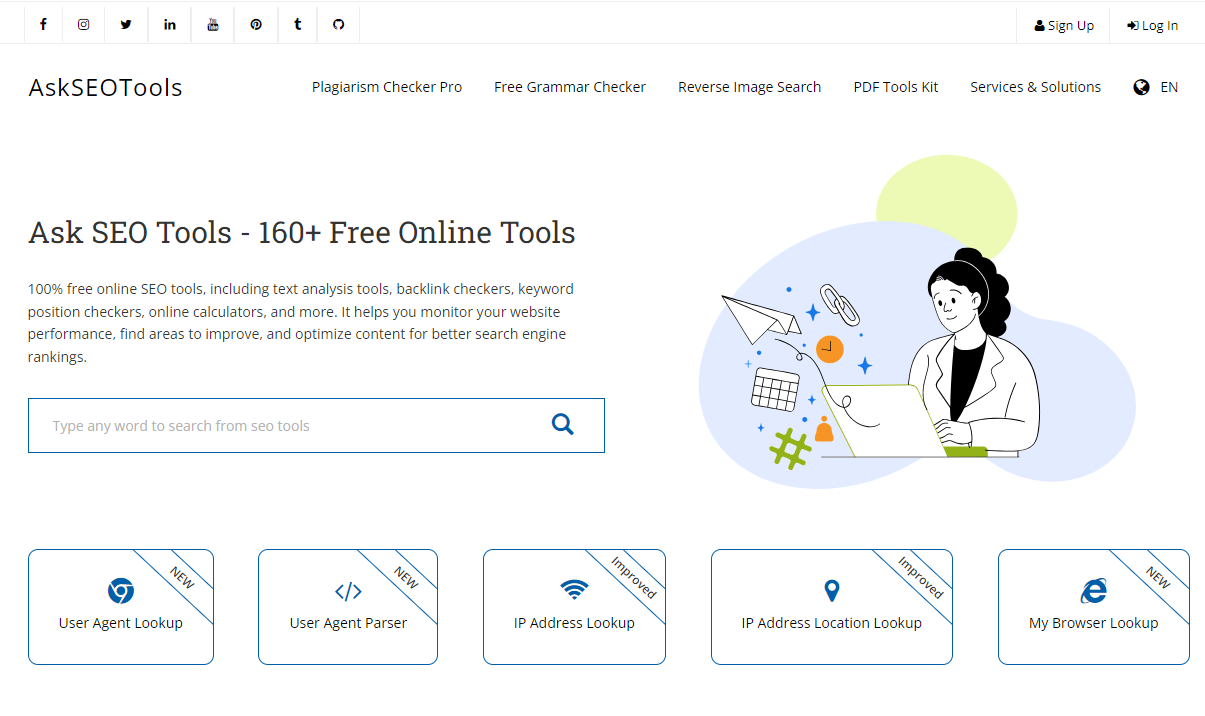Open the YouTube social icon
The image size is (1205, 716).
[213, 25]
